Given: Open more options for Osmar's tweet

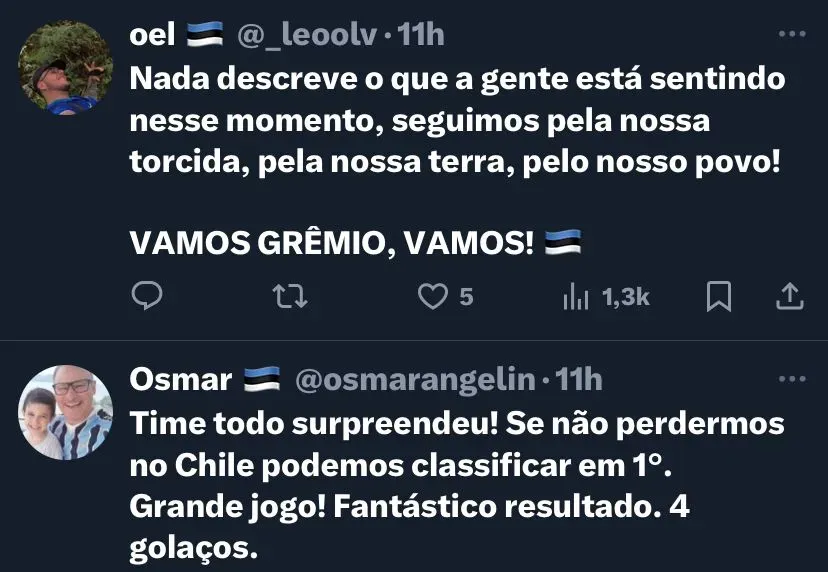Looking at the screenshot, I should coord(791,380).
